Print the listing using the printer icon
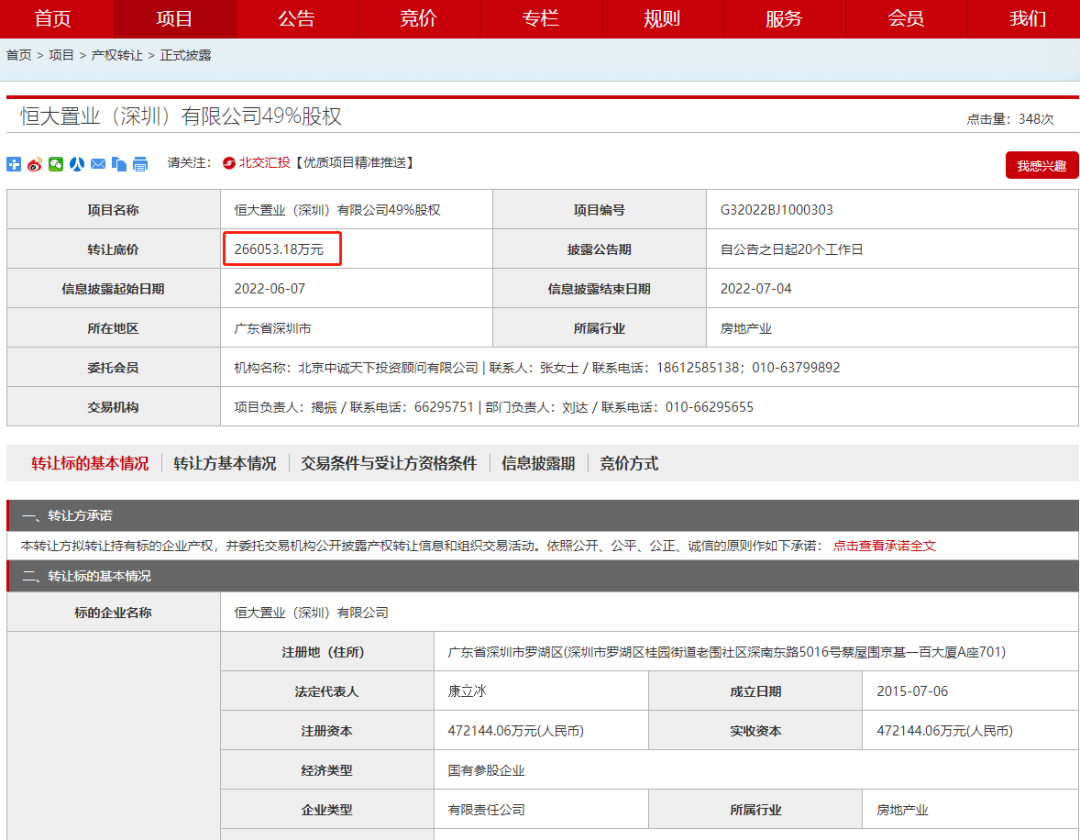 click(140, 164)
